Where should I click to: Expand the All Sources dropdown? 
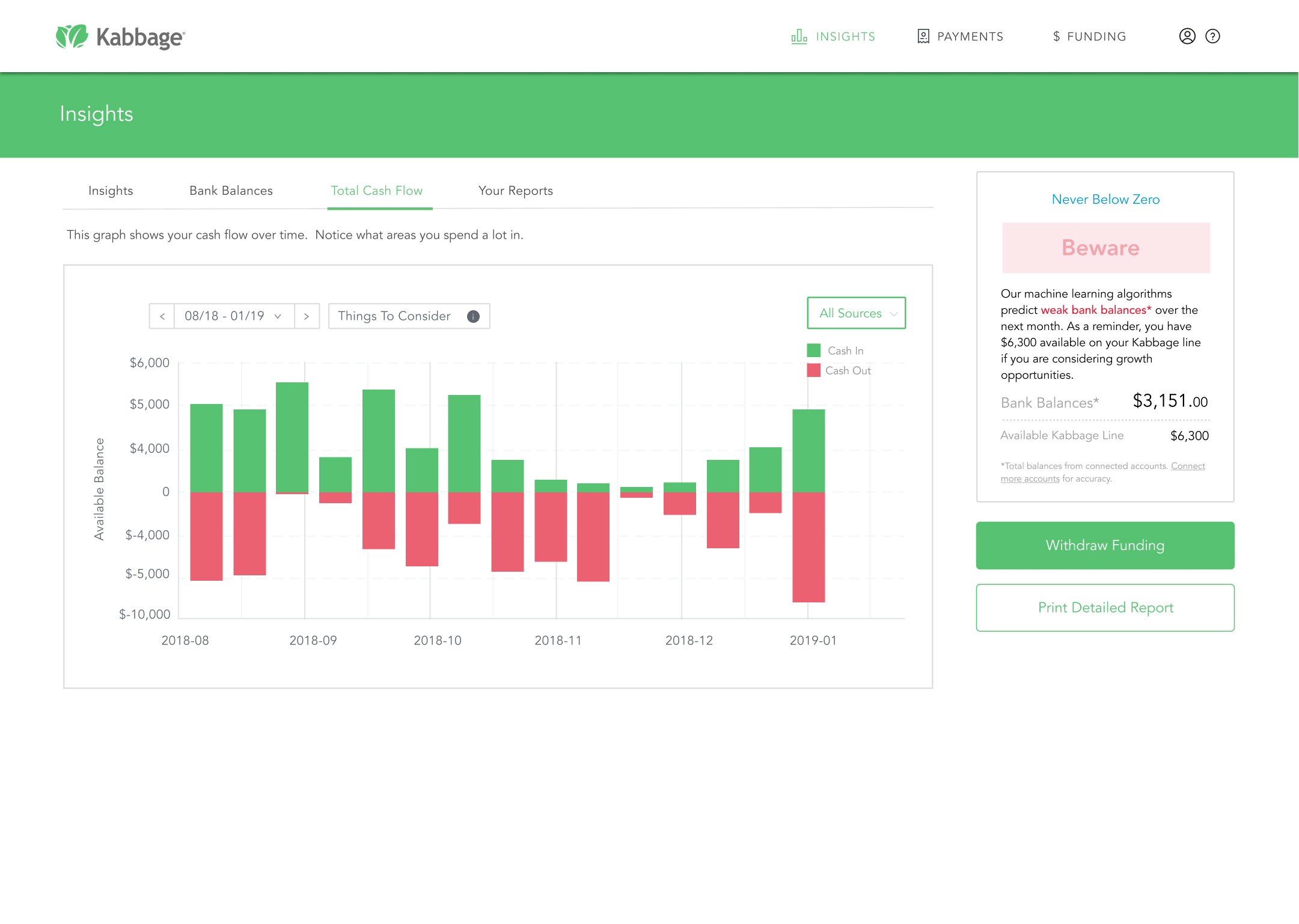coord(856,313)
